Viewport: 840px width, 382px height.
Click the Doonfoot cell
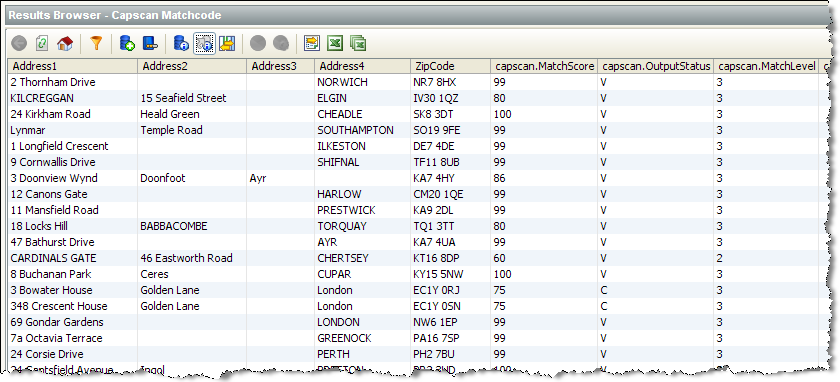pyautogui.click(x=192, y=178)
